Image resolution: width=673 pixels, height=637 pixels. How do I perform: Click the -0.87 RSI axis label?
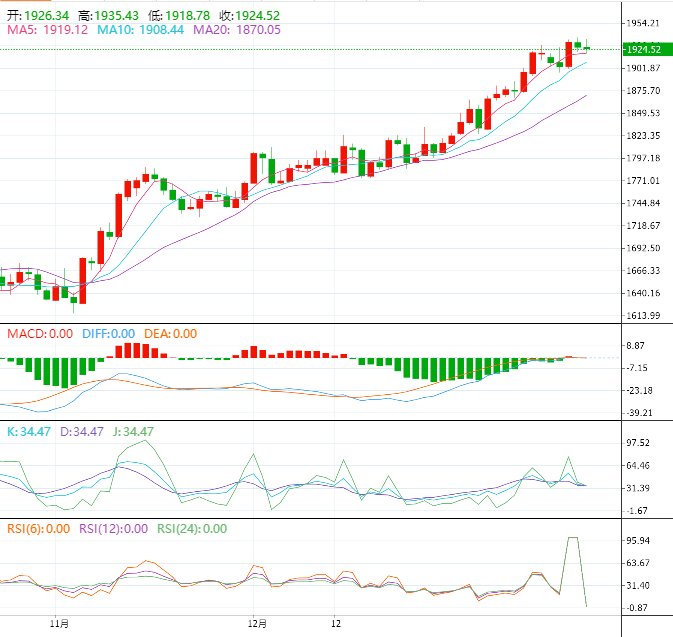[637, 608]
